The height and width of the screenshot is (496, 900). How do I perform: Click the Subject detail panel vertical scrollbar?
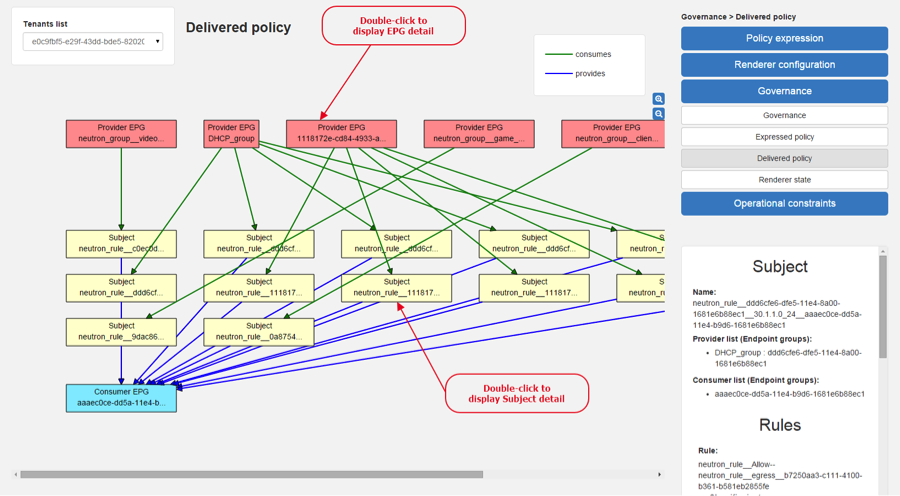click(x=883, y=306)
